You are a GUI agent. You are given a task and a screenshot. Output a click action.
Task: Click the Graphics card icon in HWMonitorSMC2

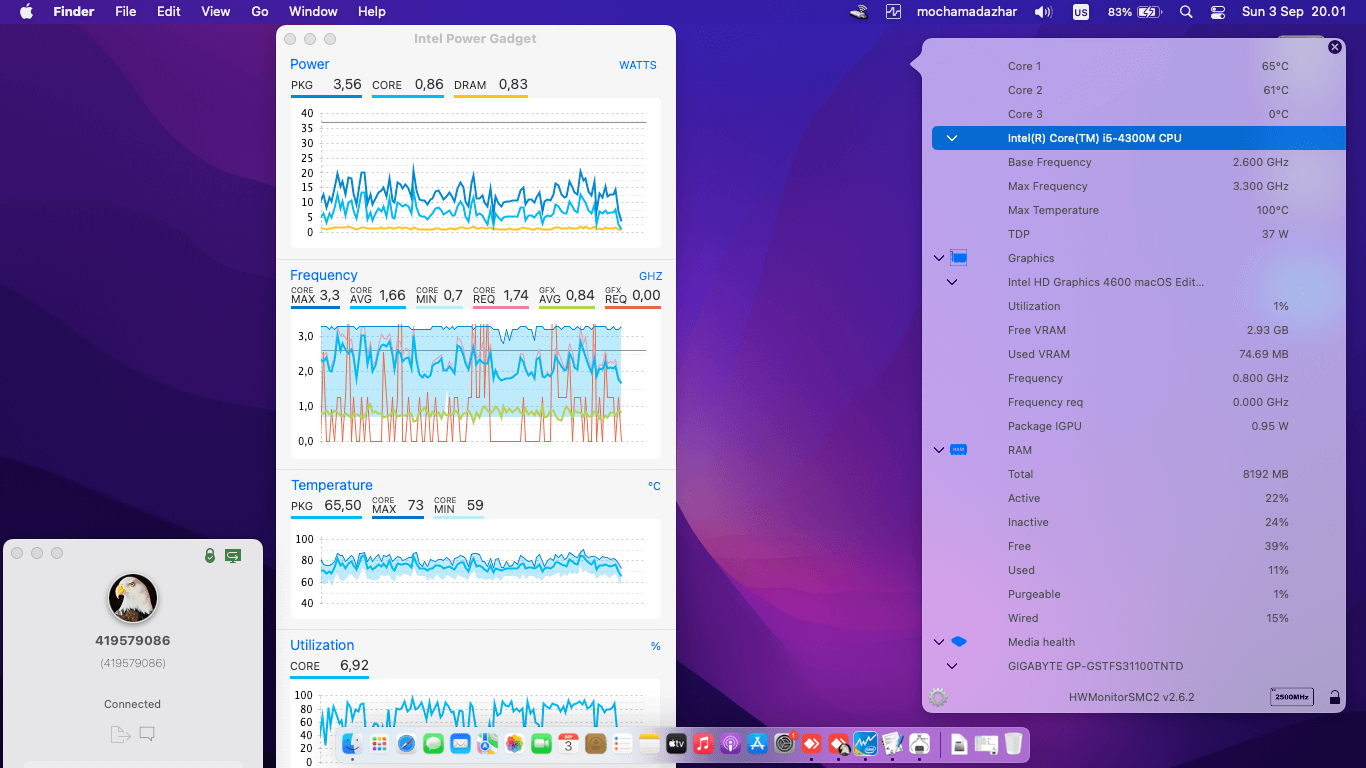[x=959, y=258]
